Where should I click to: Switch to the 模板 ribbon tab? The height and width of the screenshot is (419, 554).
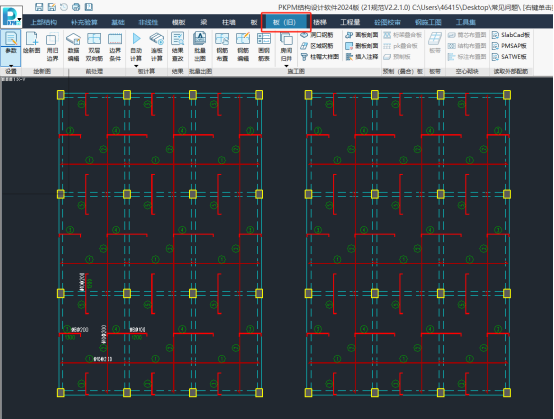[178, 22]
